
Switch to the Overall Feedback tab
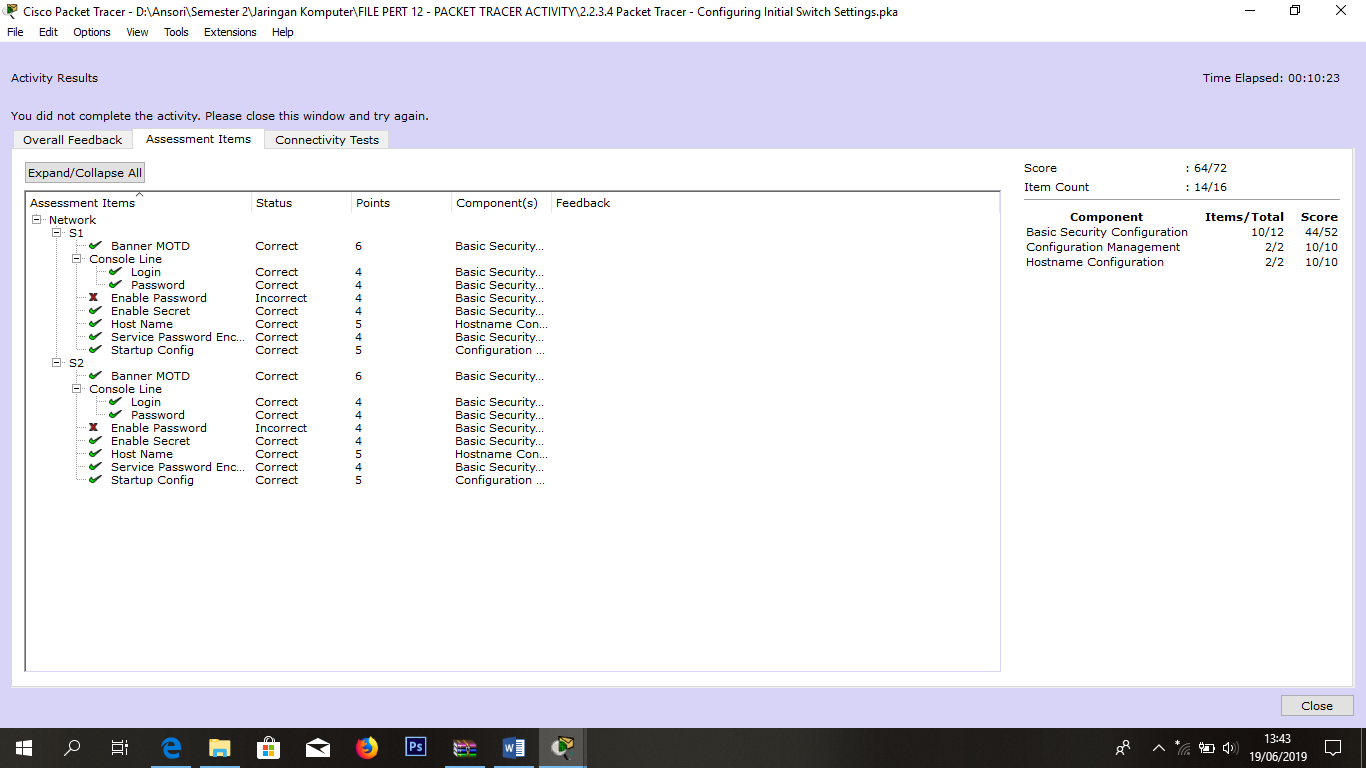[x=73, y=140]
